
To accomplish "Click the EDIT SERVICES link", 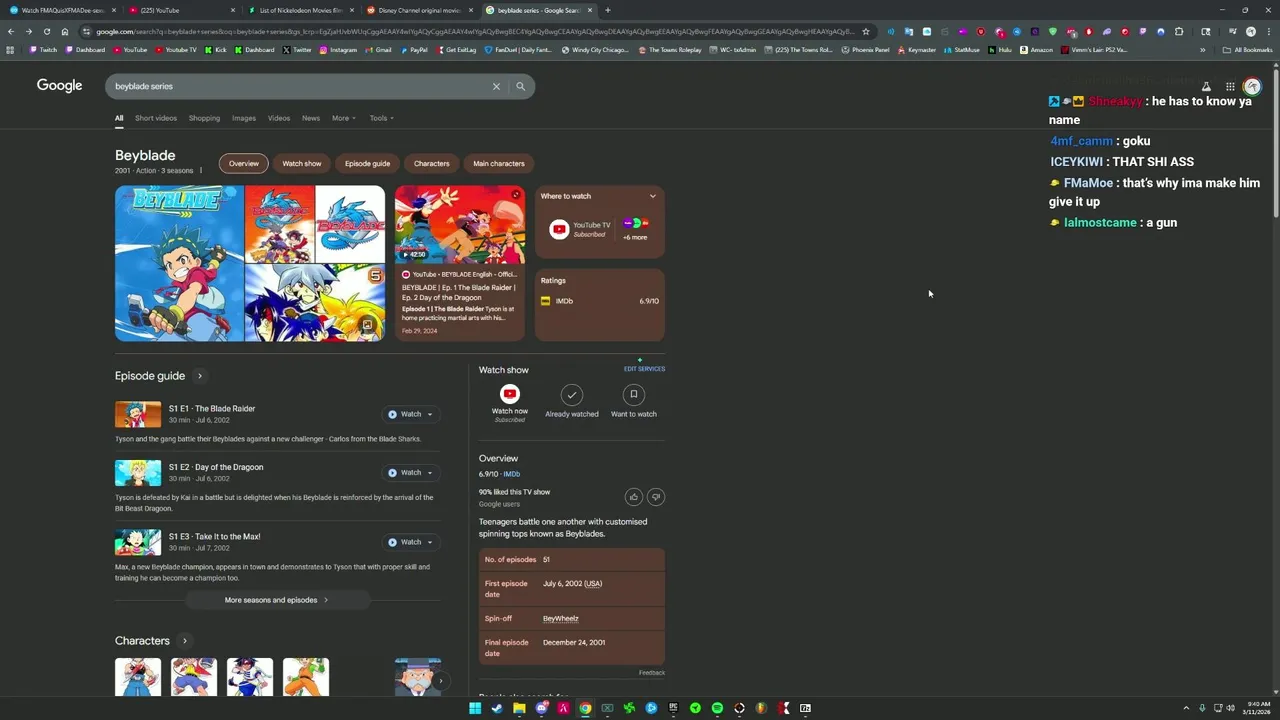I will (x=644, y=369).
